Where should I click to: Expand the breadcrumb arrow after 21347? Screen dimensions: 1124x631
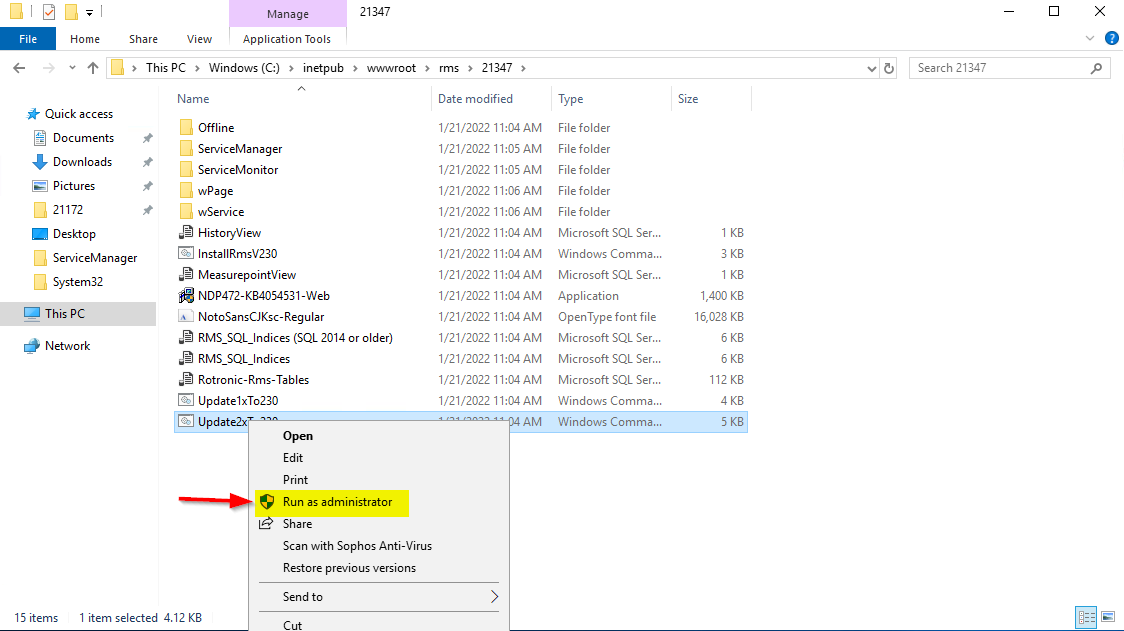523,68
